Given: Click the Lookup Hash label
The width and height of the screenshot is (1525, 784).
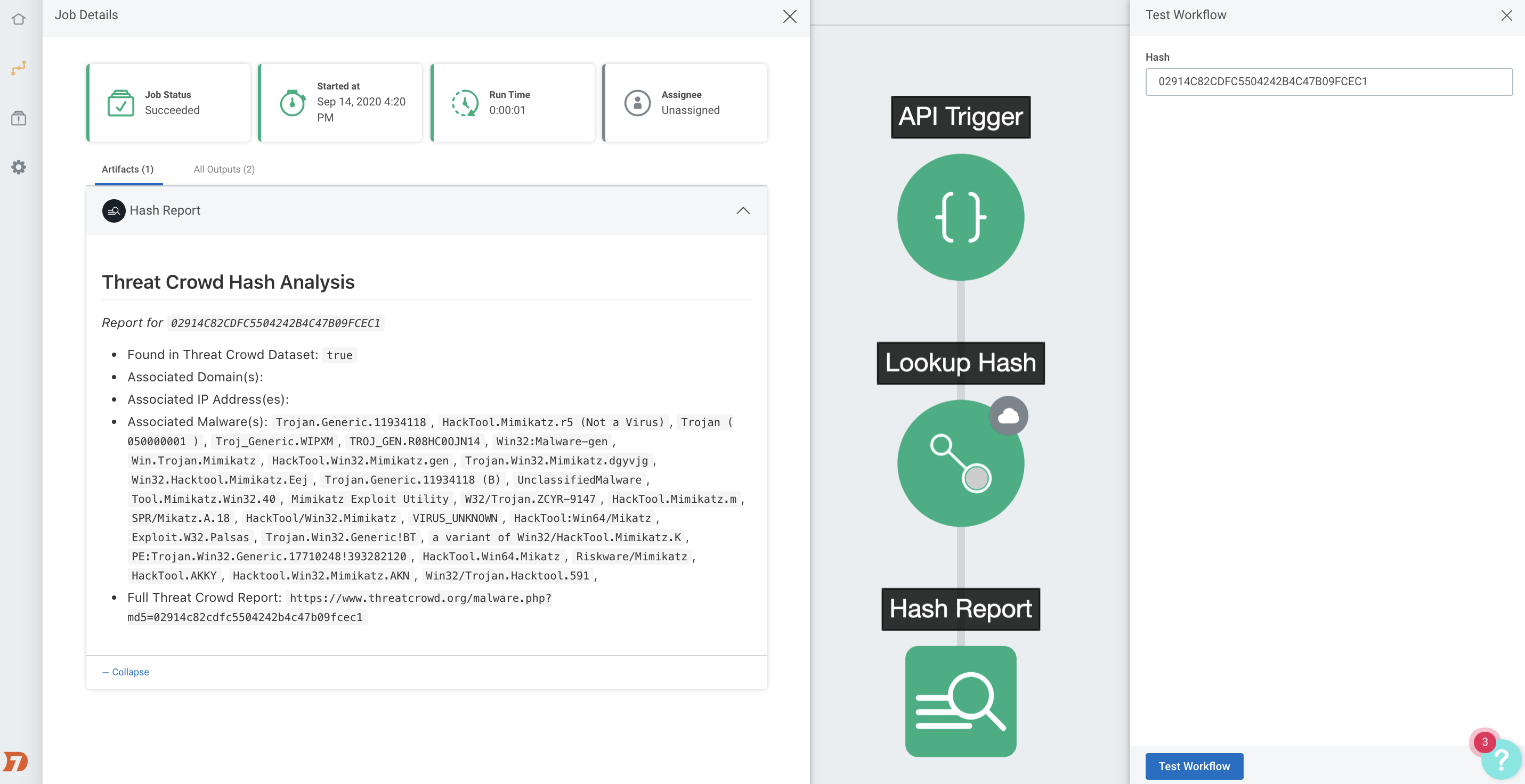Looking at the screenshot, I should (960, 363).
